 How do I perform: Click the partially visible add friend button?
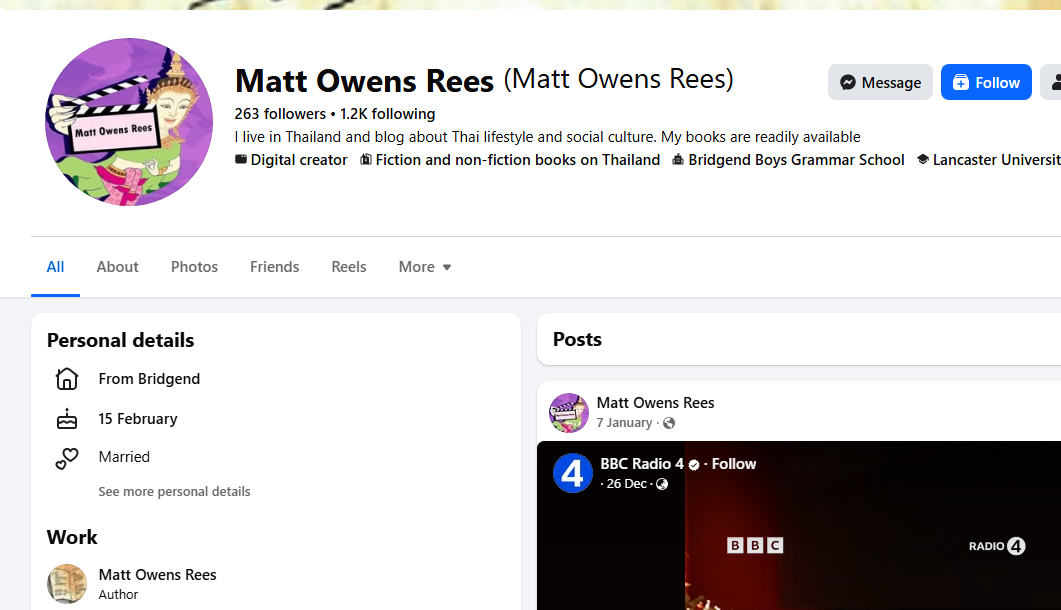click(1051, 82)
